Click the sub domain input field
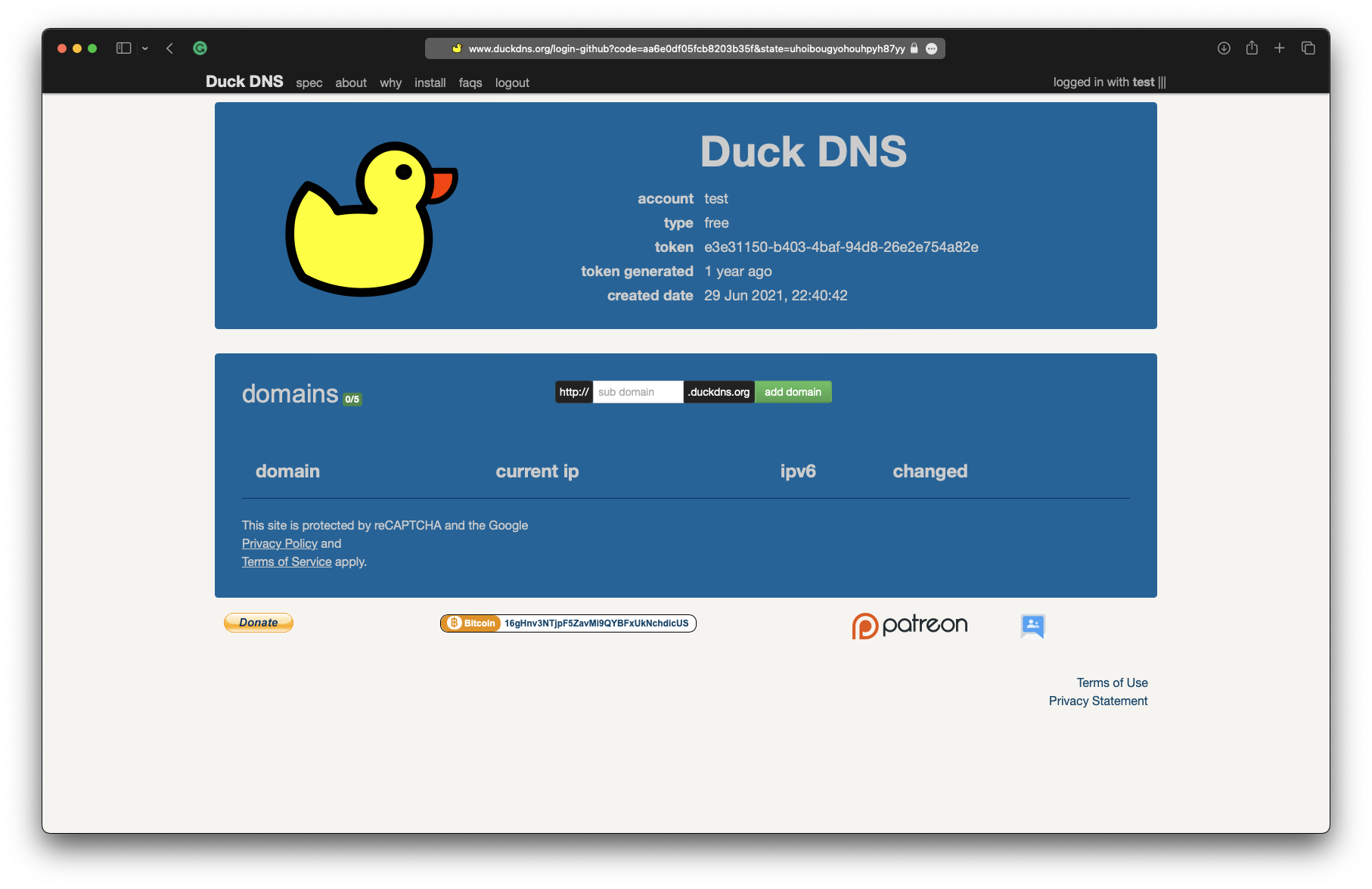The image size is (1372, 889). [638, 392]
